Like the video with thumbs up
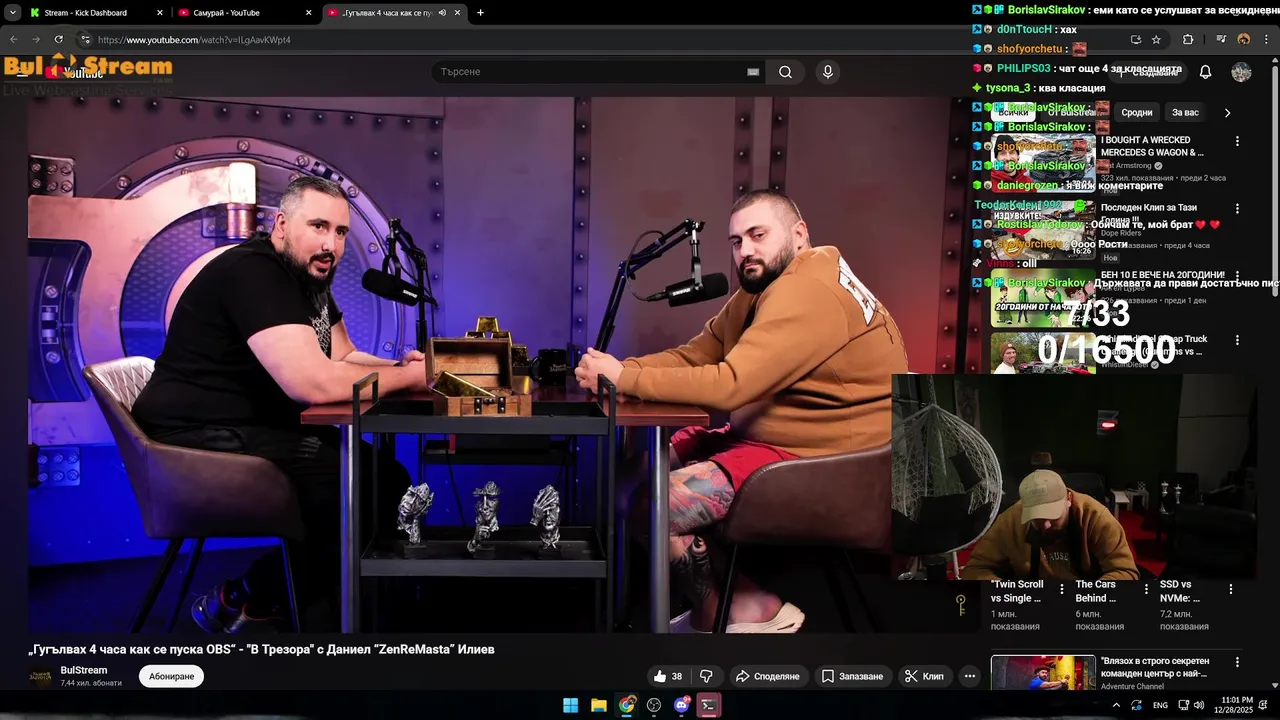The height and width of the screenshot is (720, 1280). (668, 676)
